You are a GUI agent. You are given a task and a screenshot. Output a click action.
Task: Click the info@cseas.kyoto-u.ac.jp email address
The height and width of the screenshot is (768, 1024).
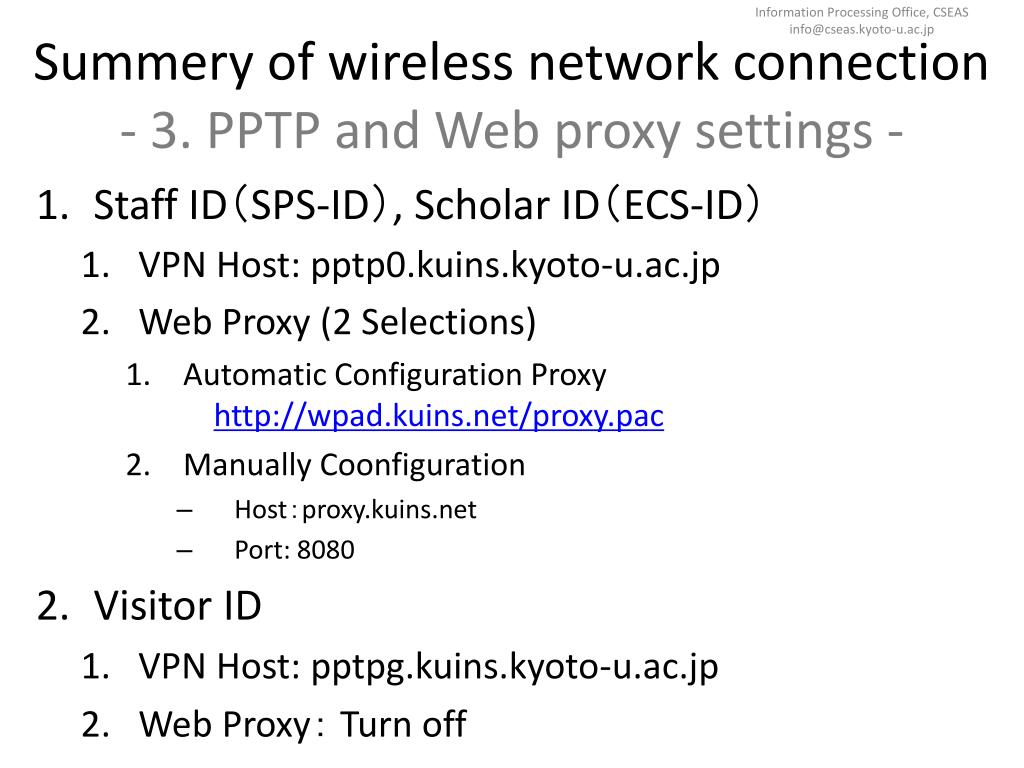tap(861, 29)
